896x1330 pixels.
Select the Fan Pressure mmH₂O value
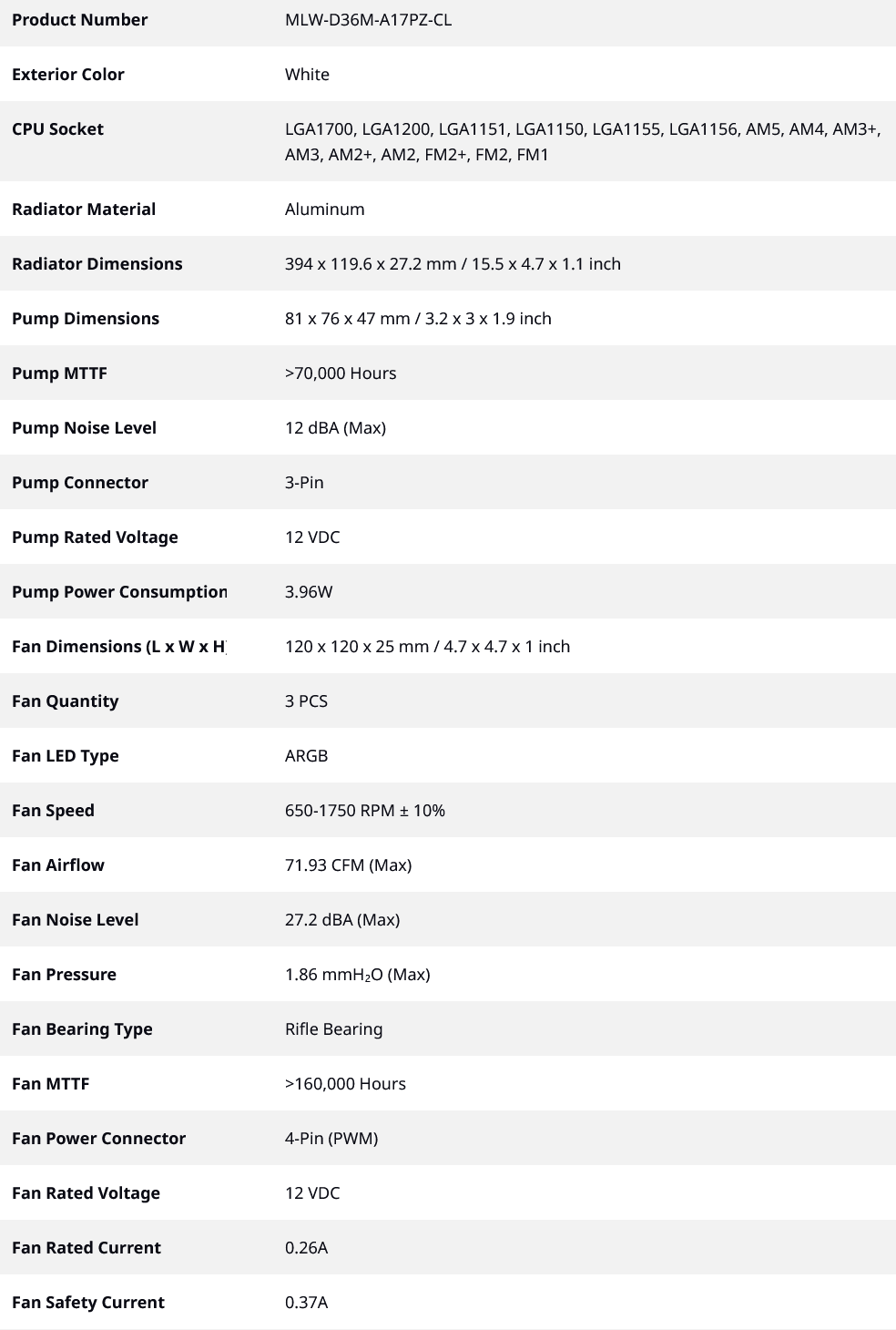(357, 974)
